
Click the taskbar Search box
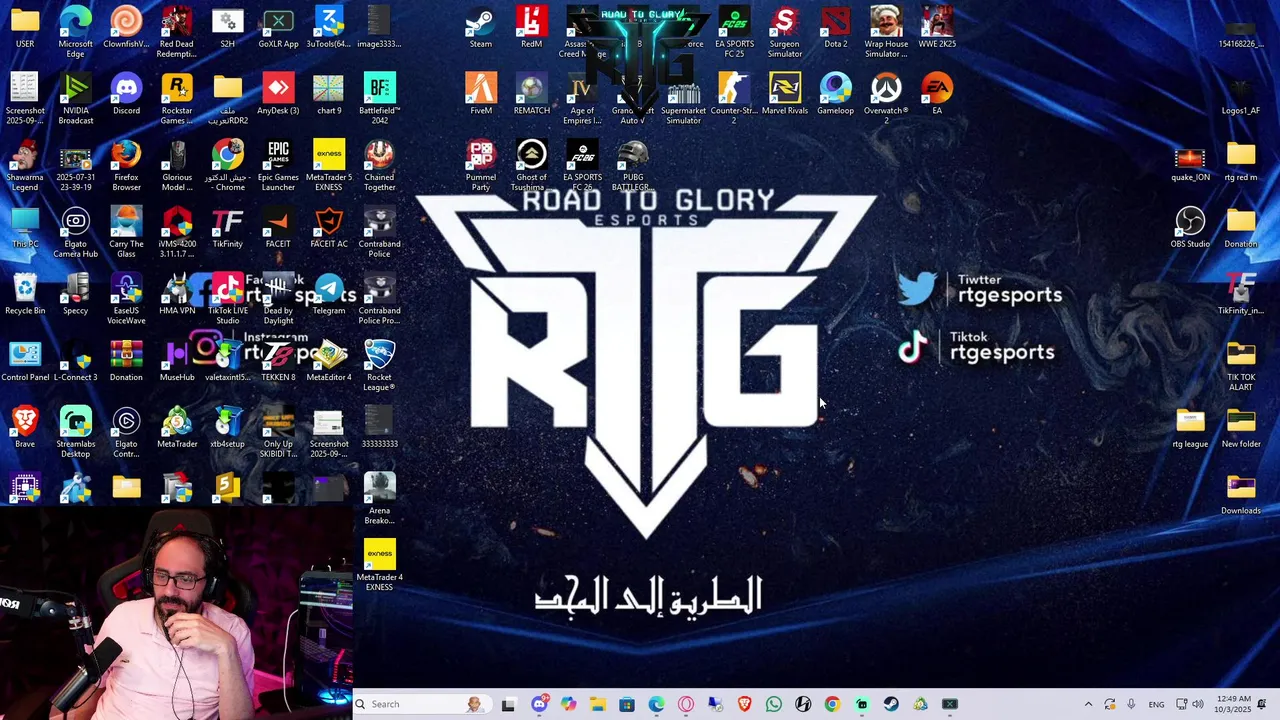425,704
